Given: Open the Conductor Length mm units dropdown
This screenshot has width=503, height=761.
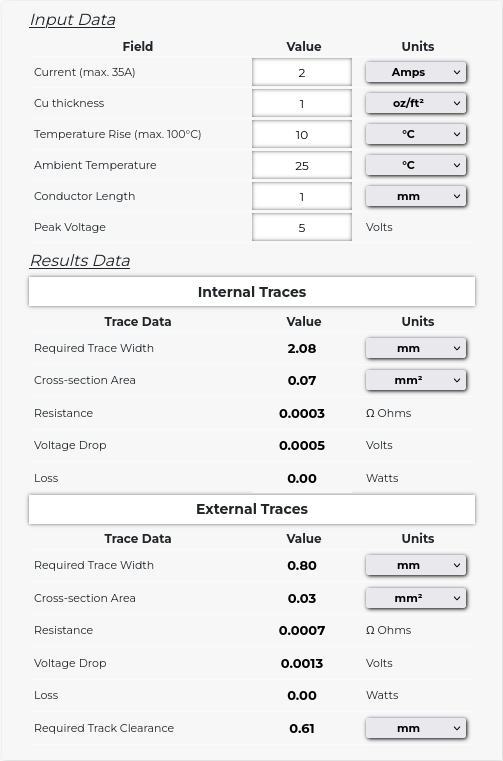Looking at the screenshot, I should (416, 196).
